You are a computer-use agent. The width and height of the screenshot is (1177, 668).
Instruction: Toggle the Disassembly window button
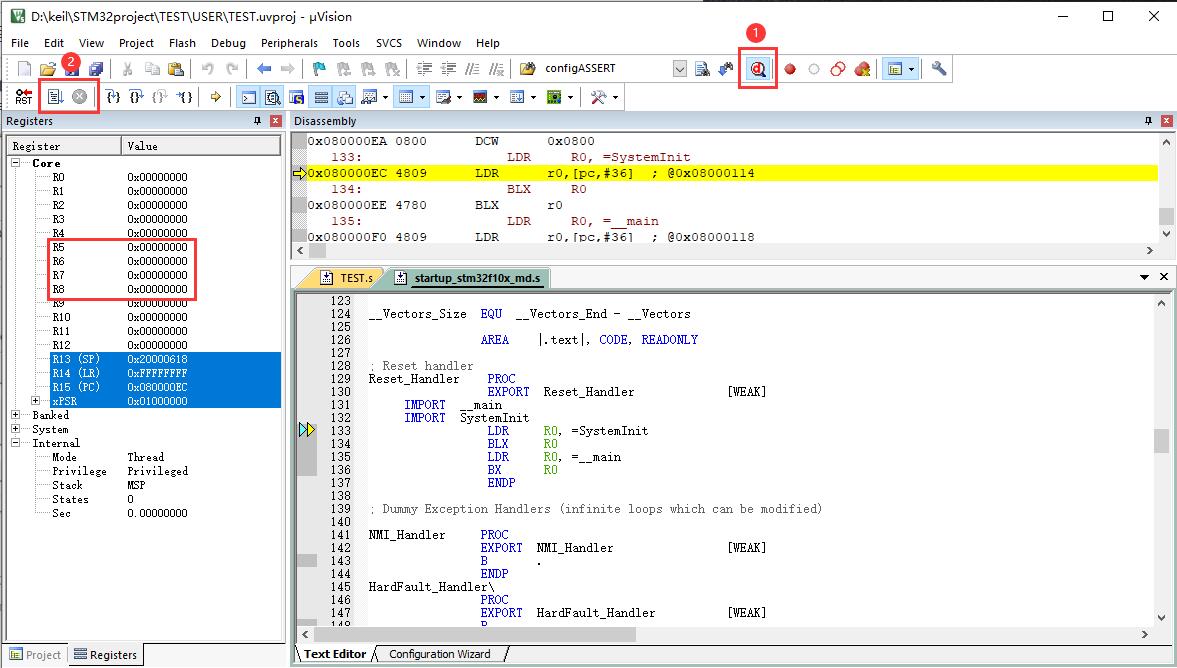[272, 97]
